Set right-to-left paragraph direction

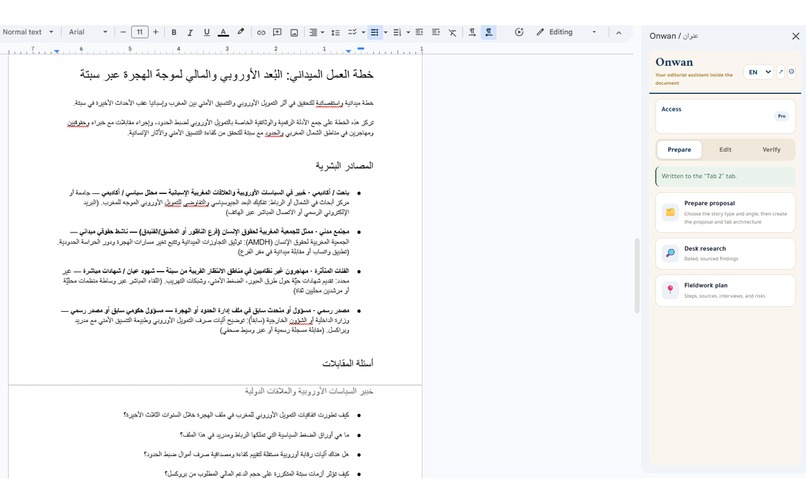tap(488, 32)
